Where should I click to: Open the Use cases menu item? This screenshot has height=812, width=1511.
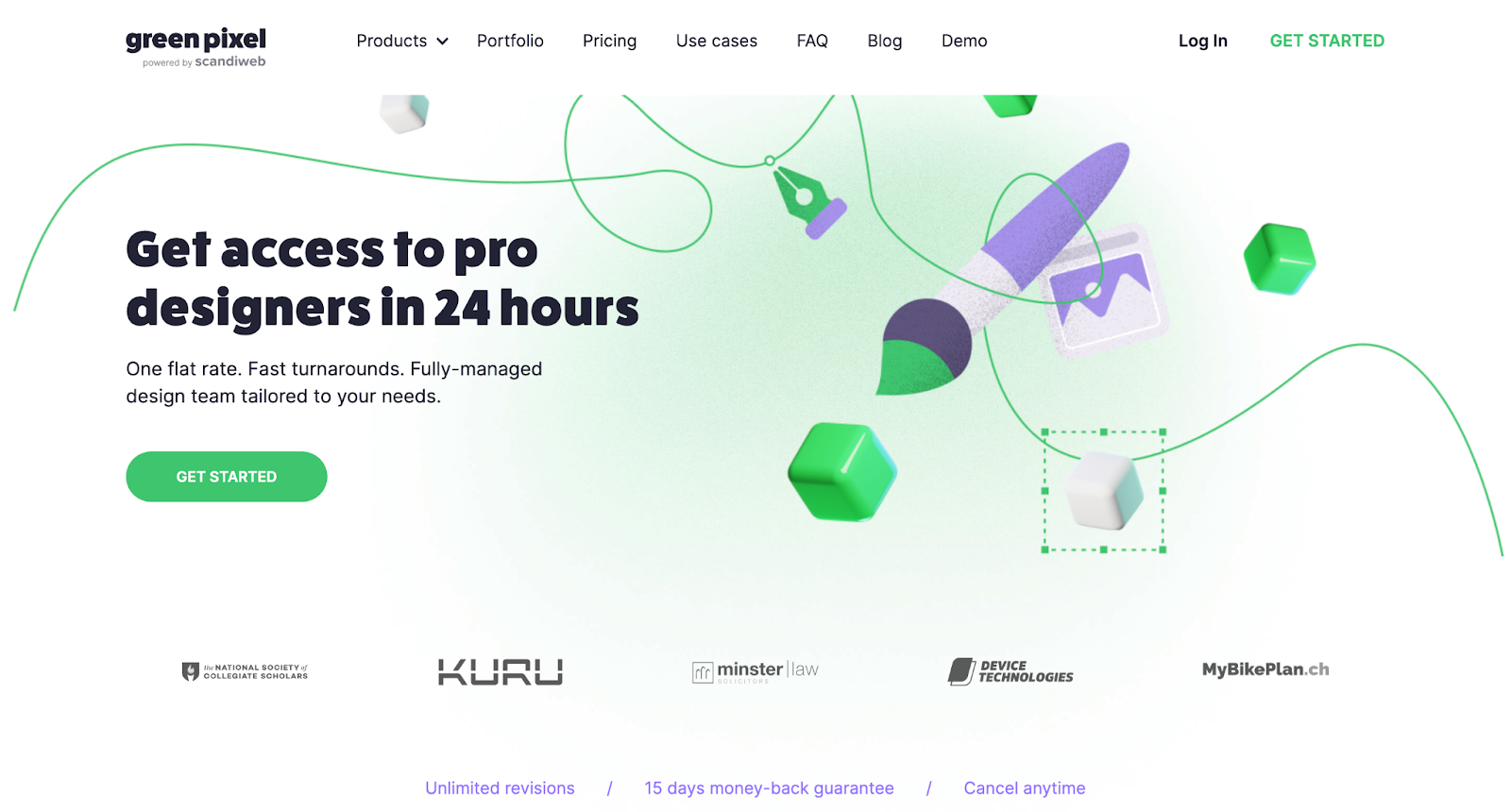(717, 41)
